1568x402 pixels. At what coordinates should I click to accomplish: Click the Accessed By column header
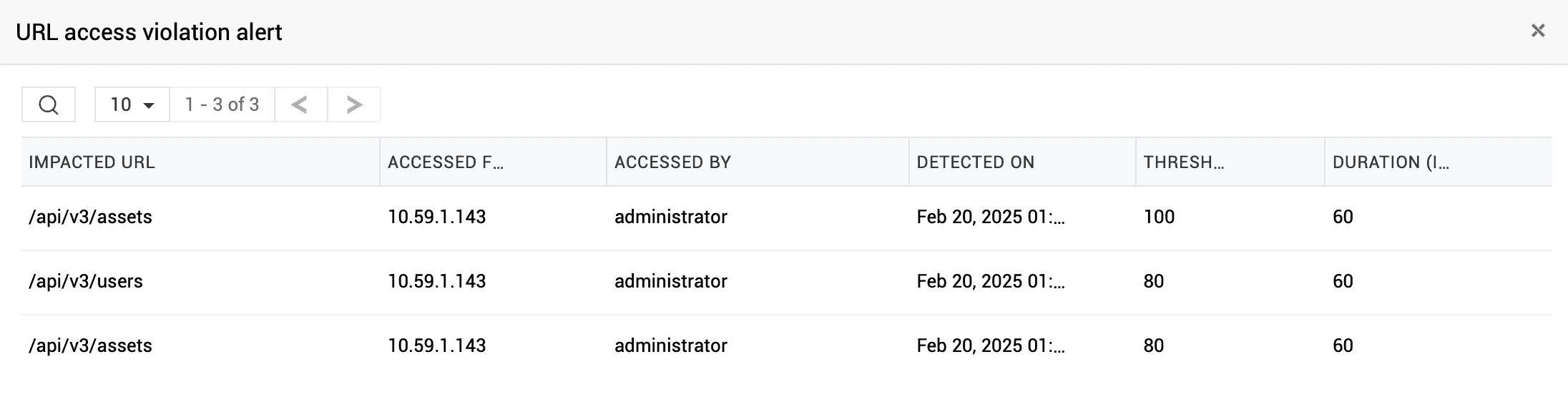pyautogui.click(x=672, y=162)
